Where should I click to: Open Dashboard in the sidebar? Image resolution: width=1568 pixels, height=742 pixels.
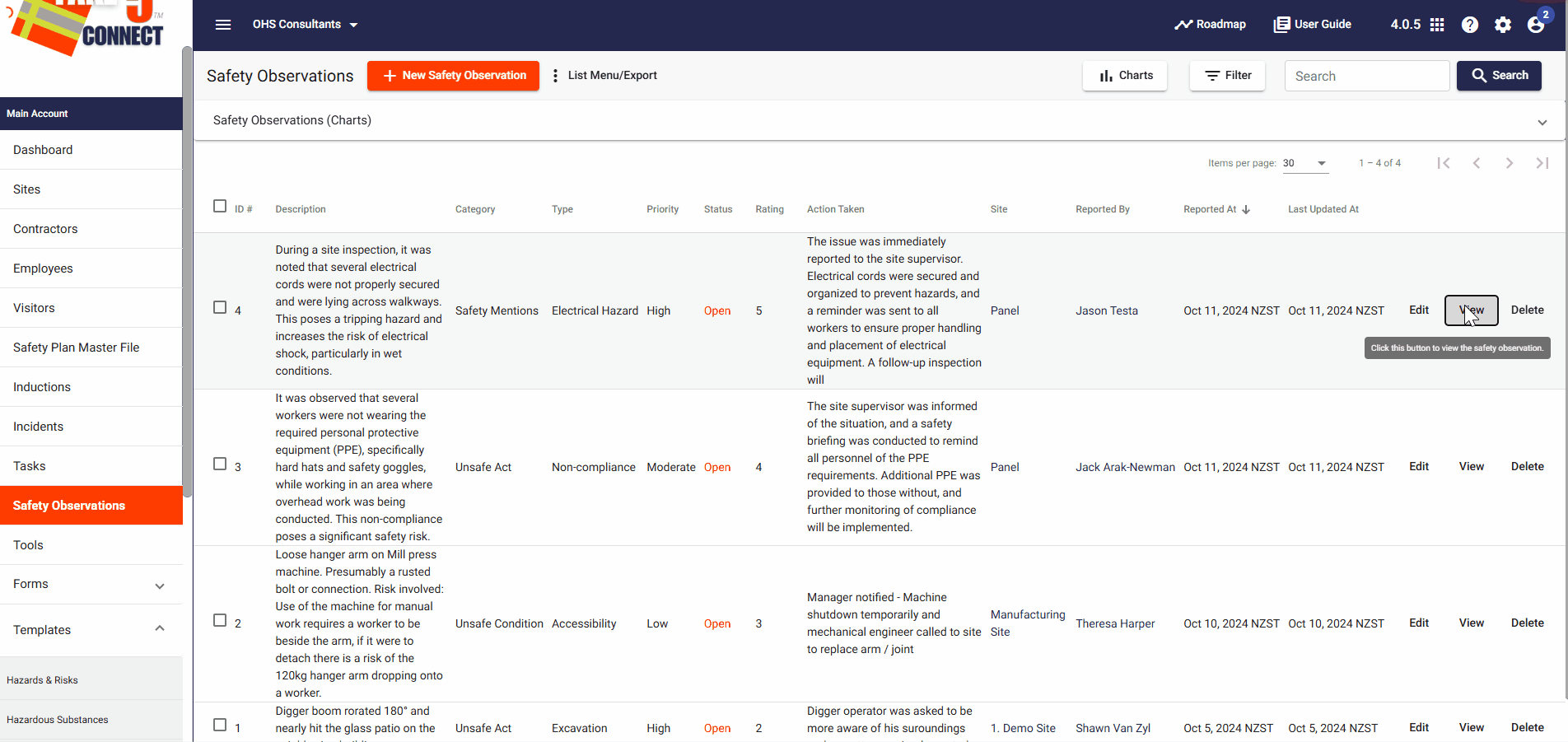(91, 150)
